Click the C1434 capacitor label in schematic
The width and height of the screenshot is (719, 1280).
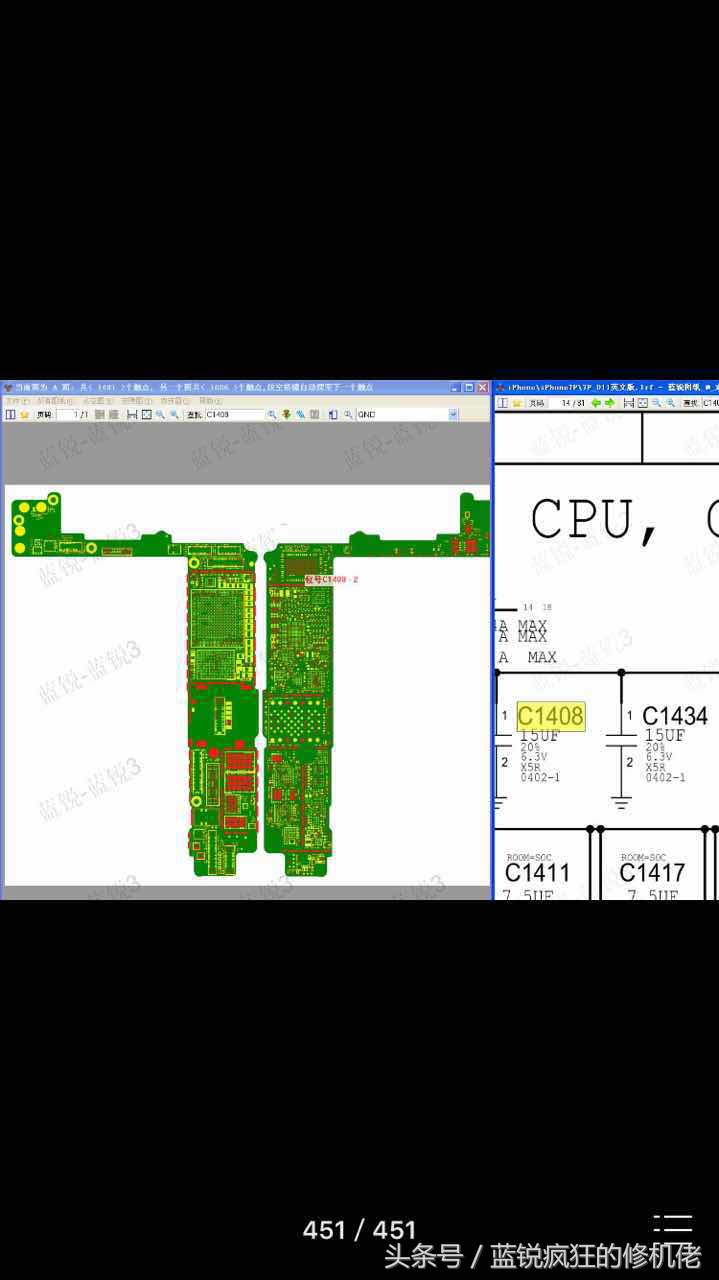[x=674, y=716]
